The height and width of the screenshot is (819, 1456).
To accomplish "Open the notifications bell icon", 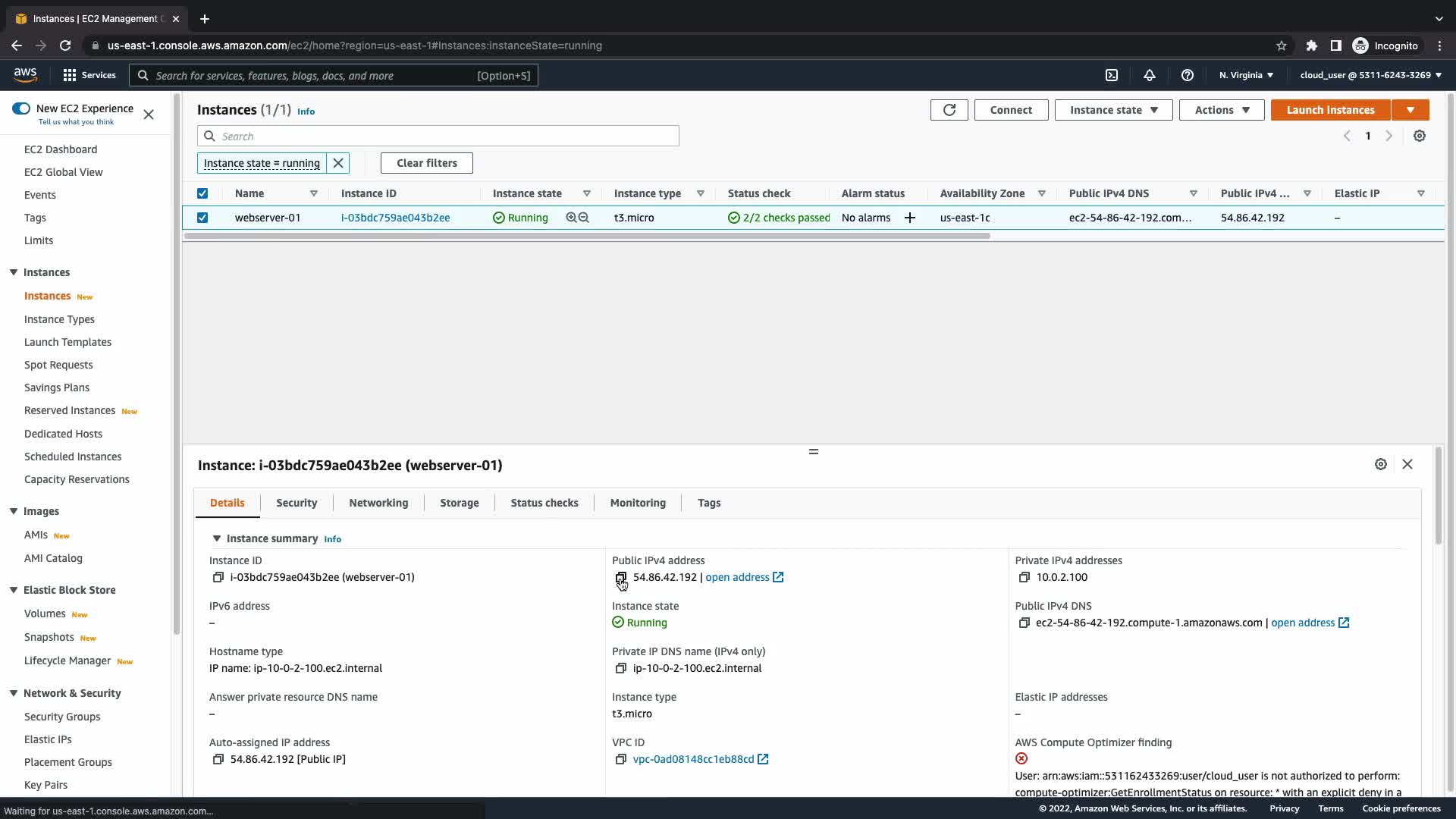I will (1150, 75).
